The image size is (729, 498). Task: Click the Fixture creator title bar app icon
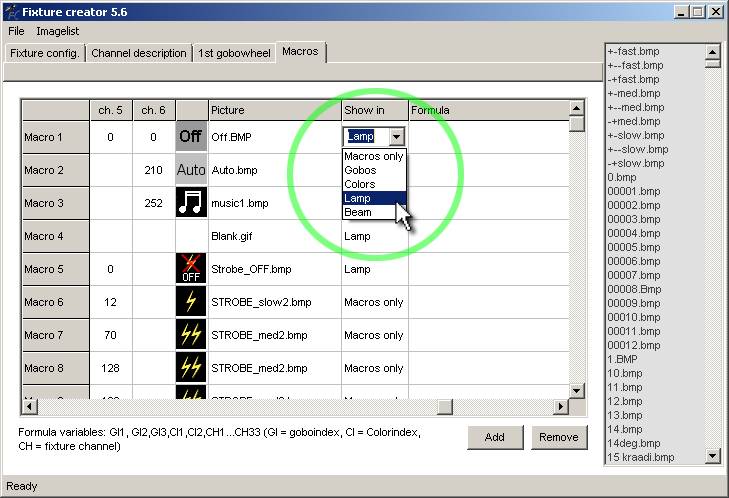11,12
